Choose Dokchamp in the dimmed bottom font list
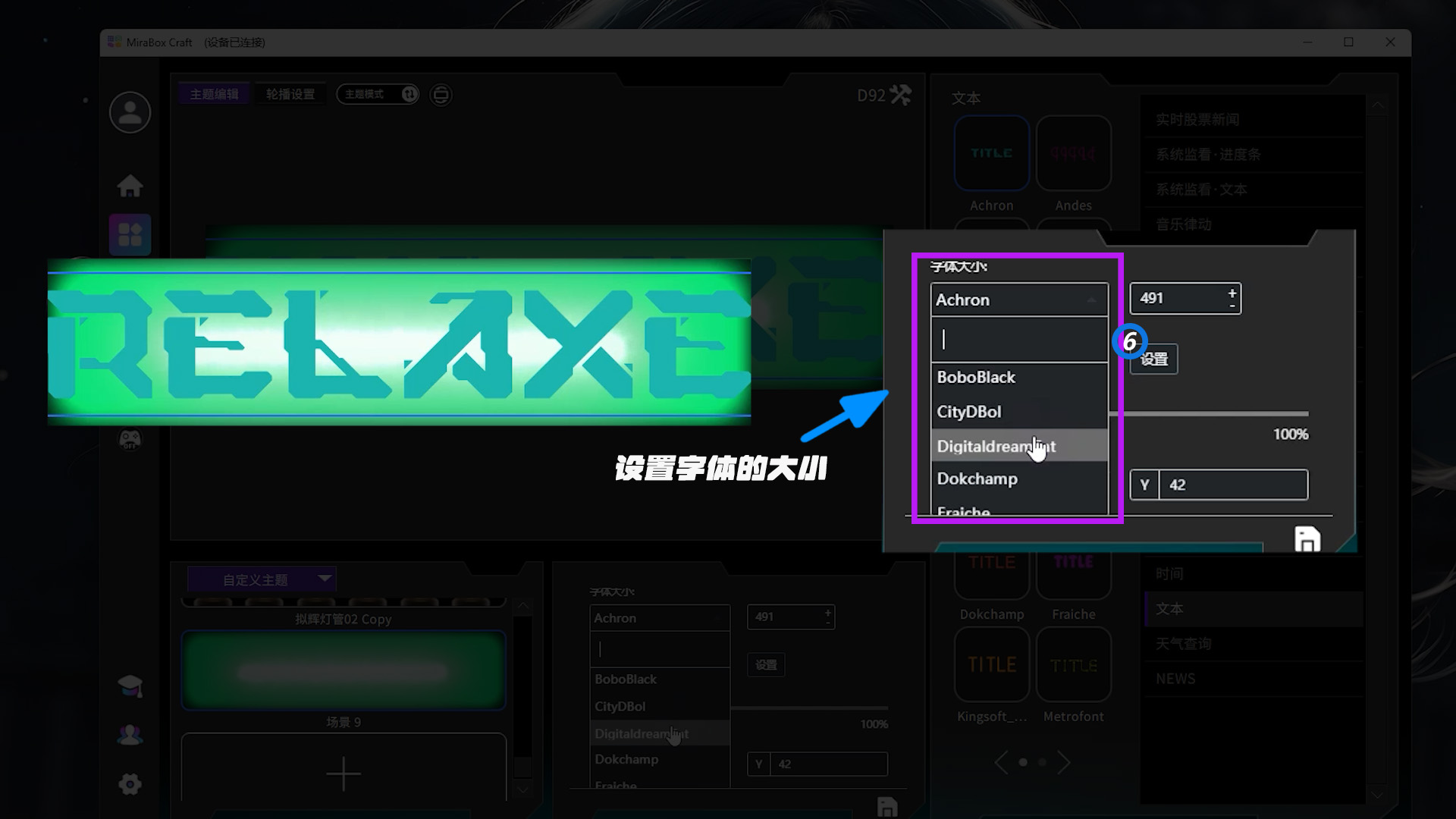The height and width of the screenshot is (819, 1456). [x=660, y=759]
